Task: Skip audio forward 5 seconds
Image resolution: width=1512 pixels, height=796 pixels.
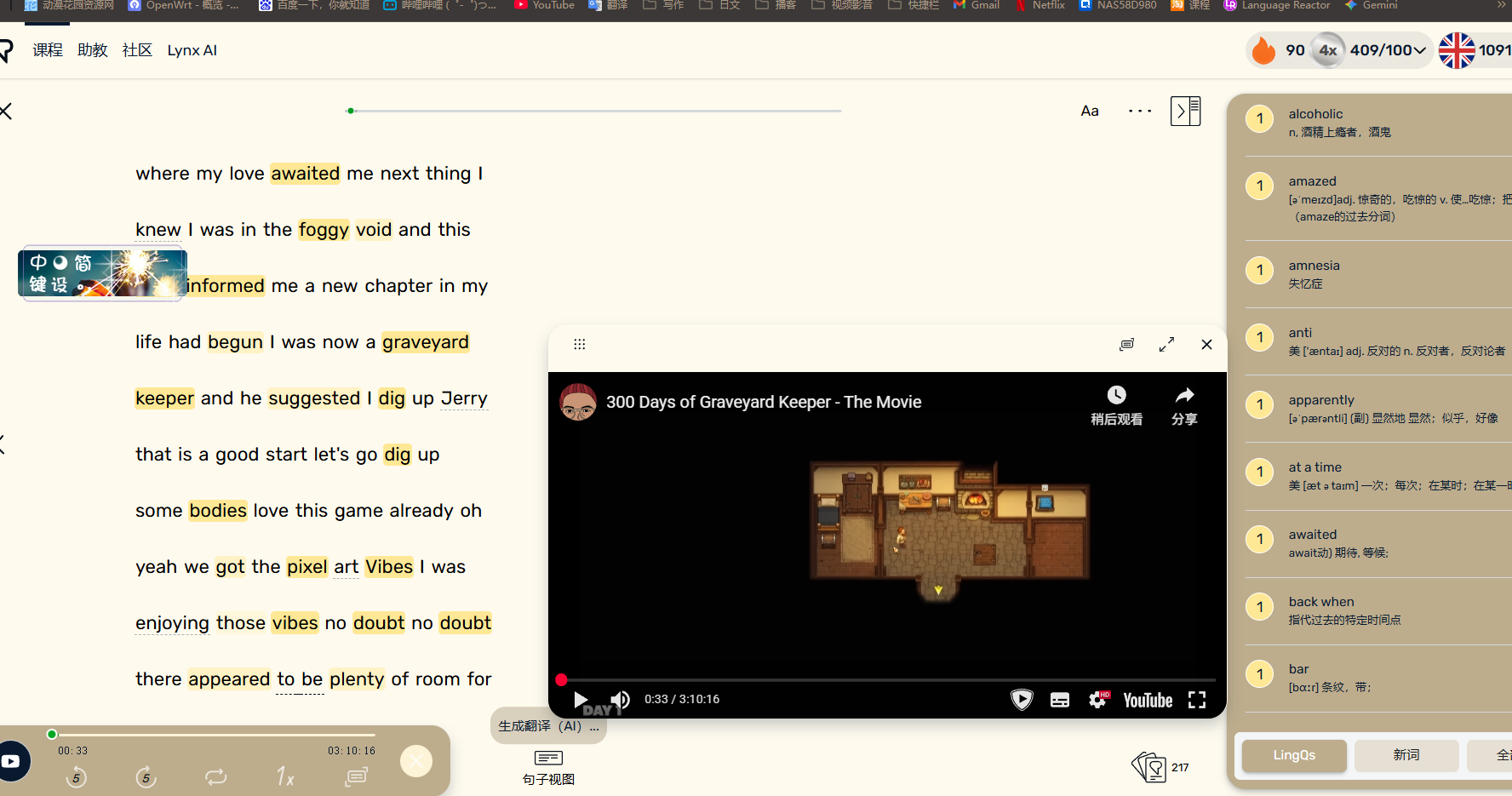Action: (146, 776)
